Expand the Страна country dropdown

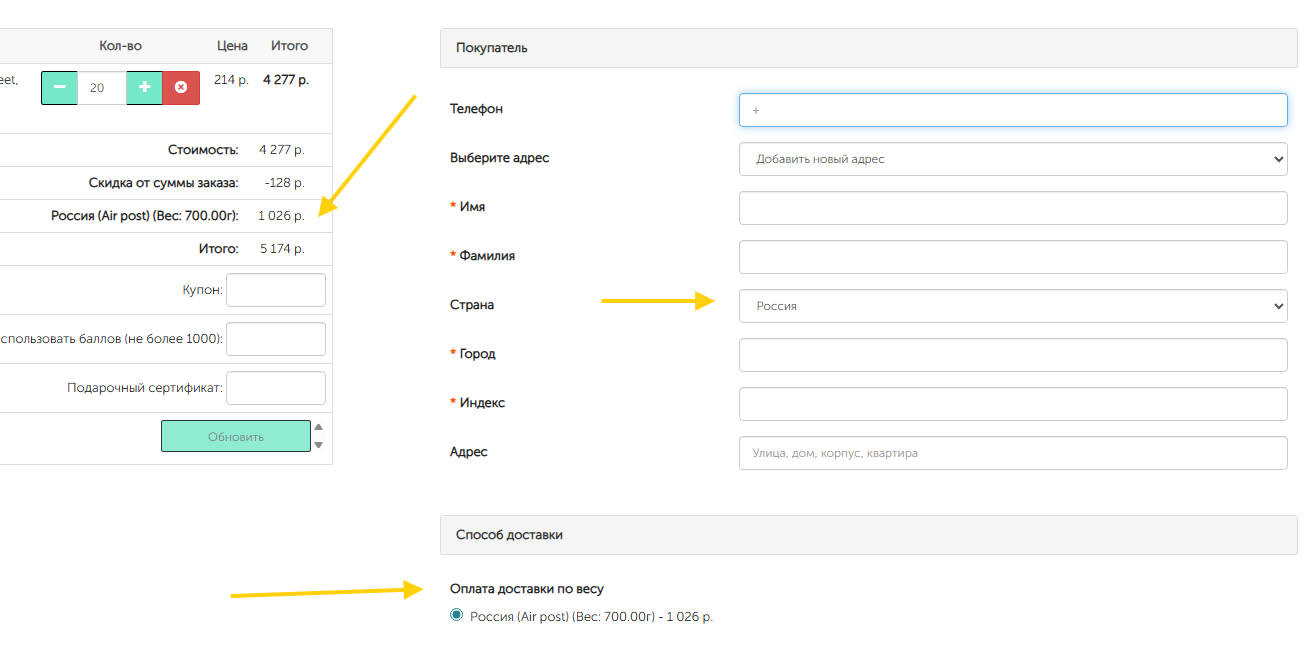pos(1012,306)
